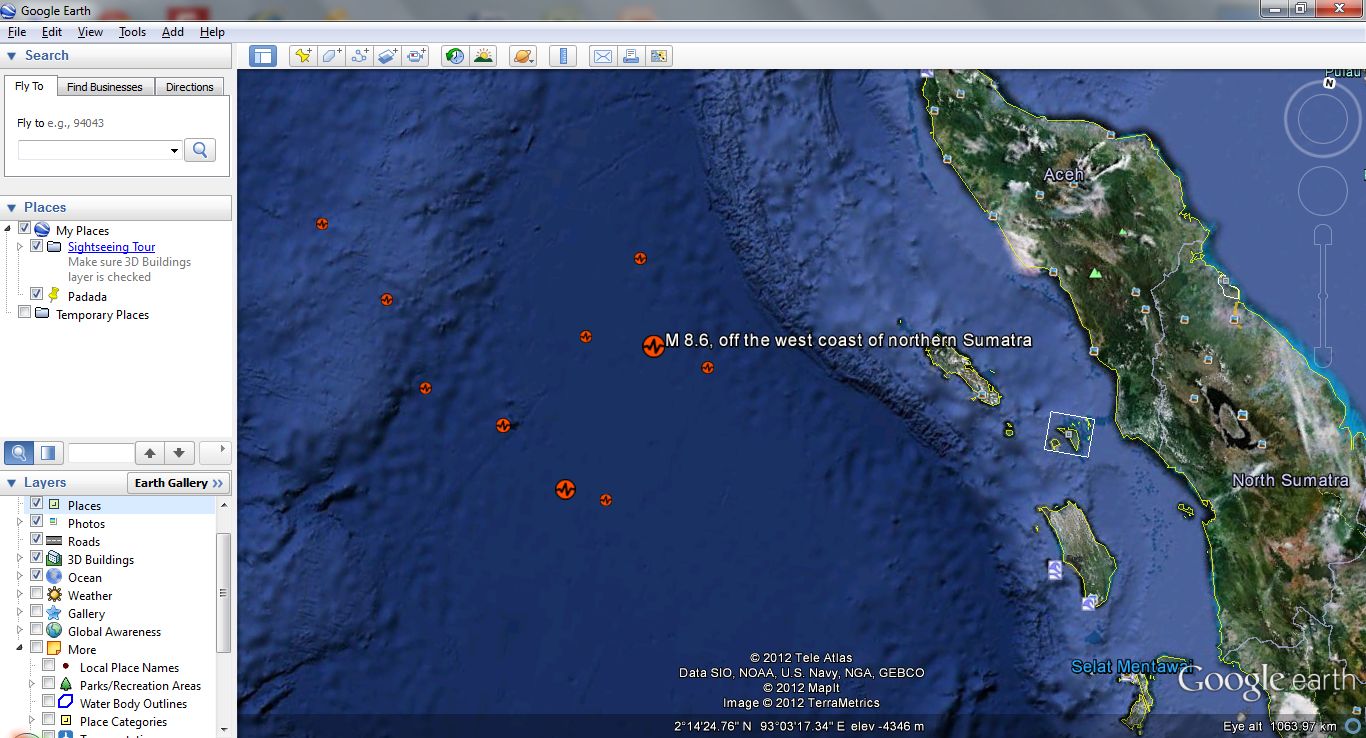Viewport: 1366px width, 738px height.
Task: Collapse the Places panel triangle
Action: (x=12, y=208)
